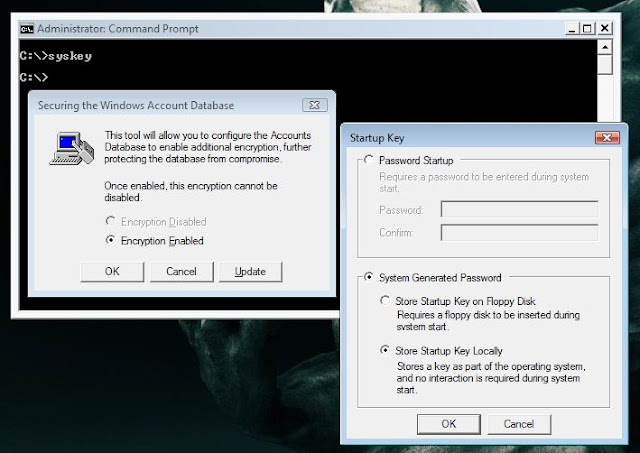Viewport: 640px width, 453px height.
Task: Click the "Administrator: Command Prompt" title text
Action: point(118,29)
